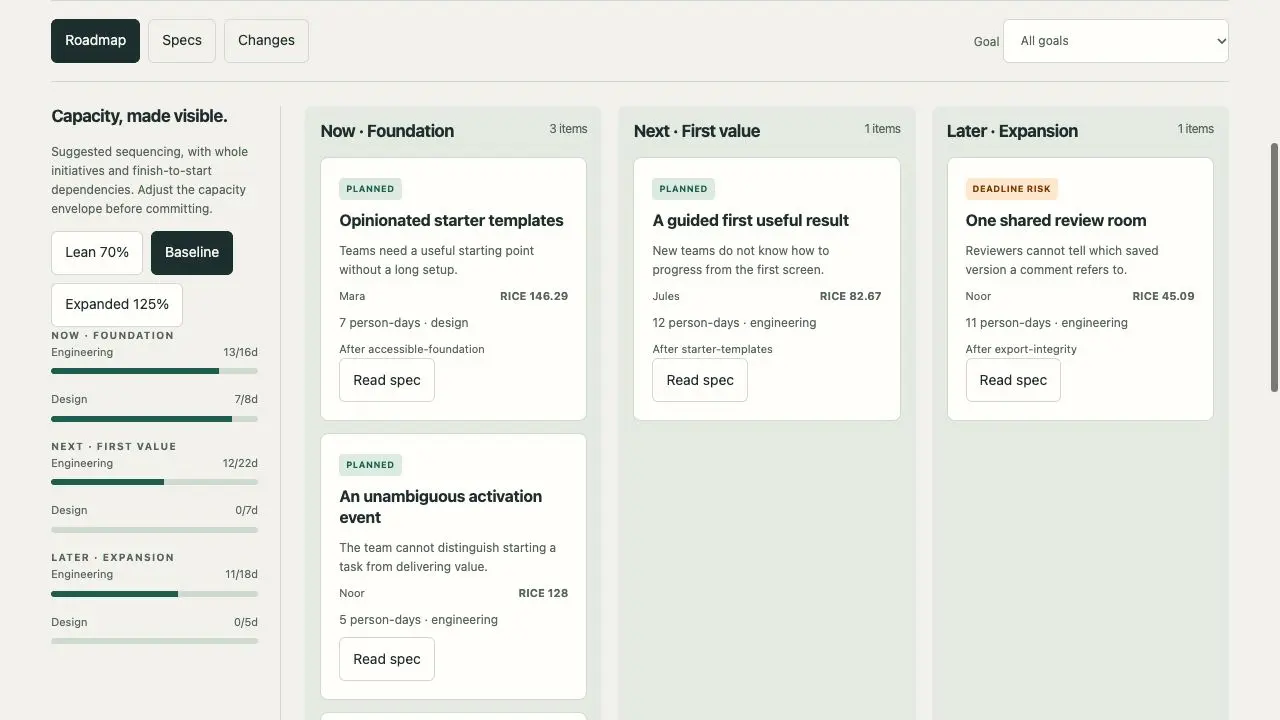1280x720 pixels.
Task: Click the PLANNED badge on Opinionated starter templates
Action: (x=370, y=189)
